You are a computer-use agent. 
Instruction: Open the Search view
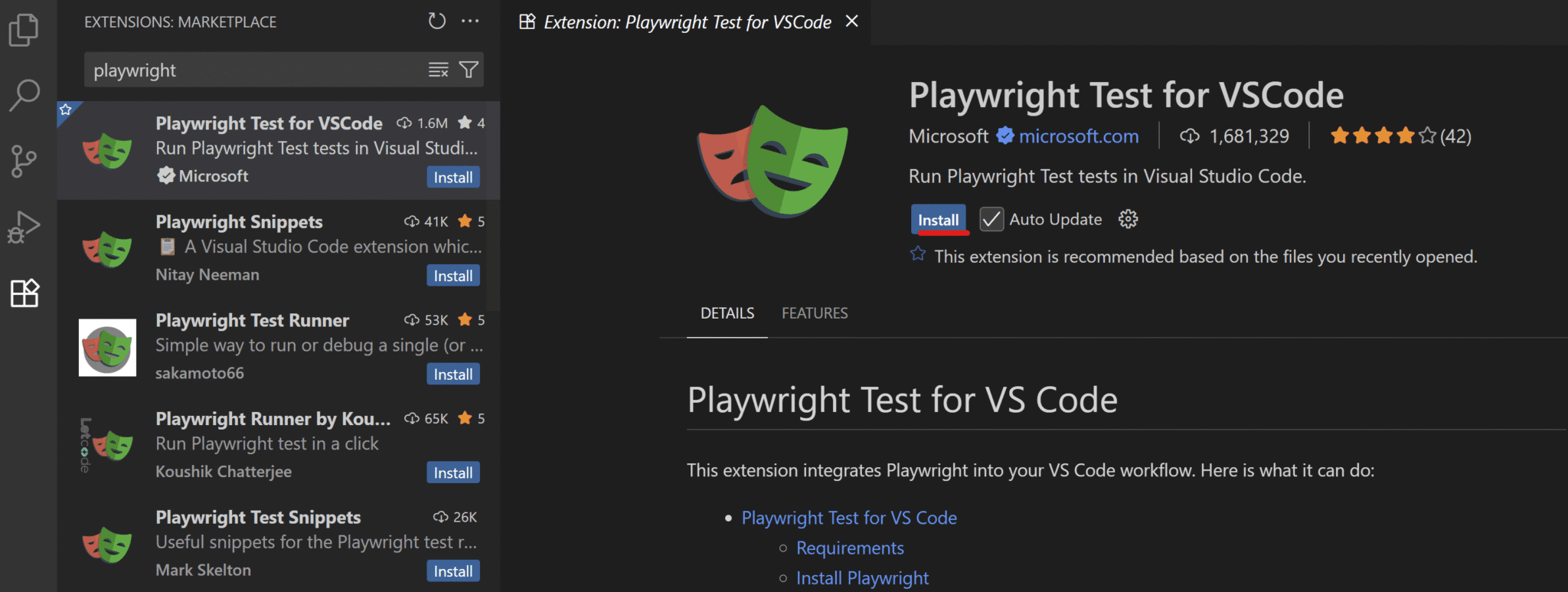coord(24,96)
